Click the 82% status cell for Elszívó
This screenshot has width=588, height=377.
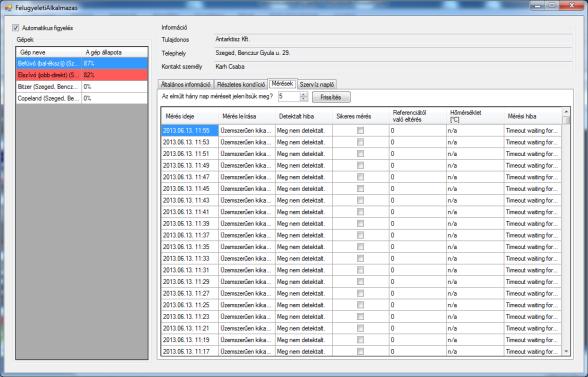point(115,75)
